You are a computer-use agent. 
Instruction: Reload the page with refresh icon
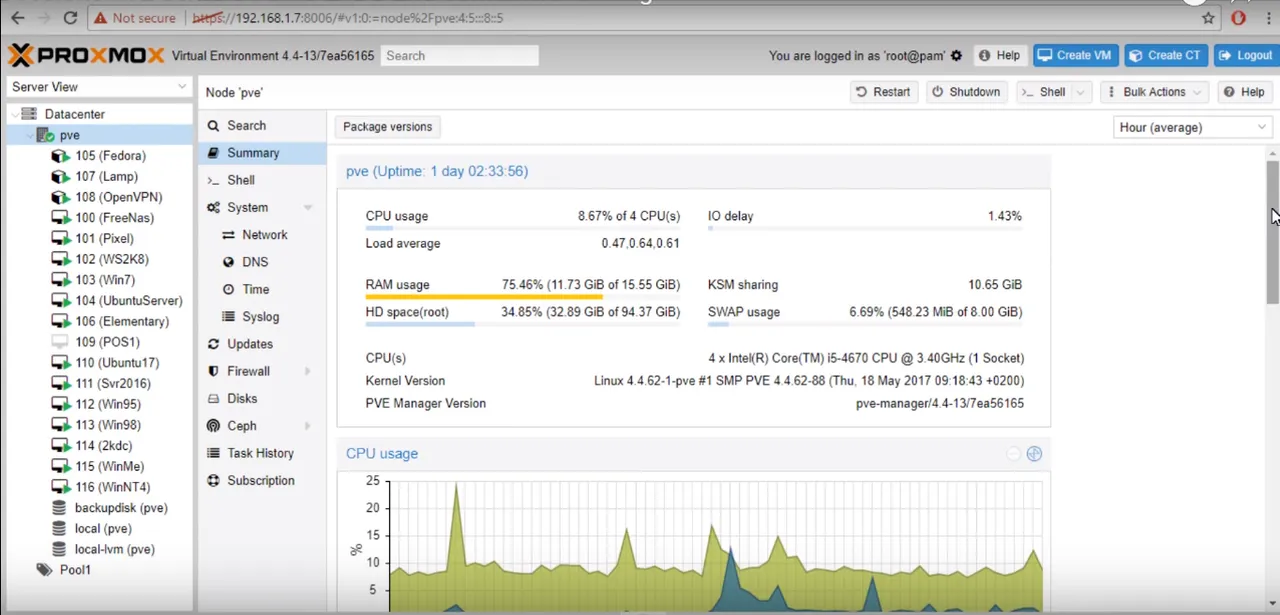point(70,18)
